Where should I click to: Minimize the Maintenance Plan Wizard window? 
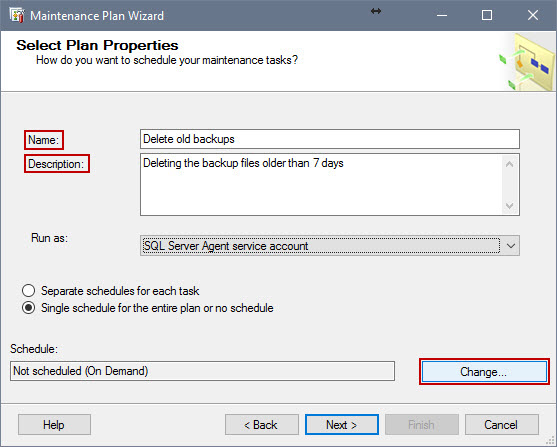coord(442,15)
